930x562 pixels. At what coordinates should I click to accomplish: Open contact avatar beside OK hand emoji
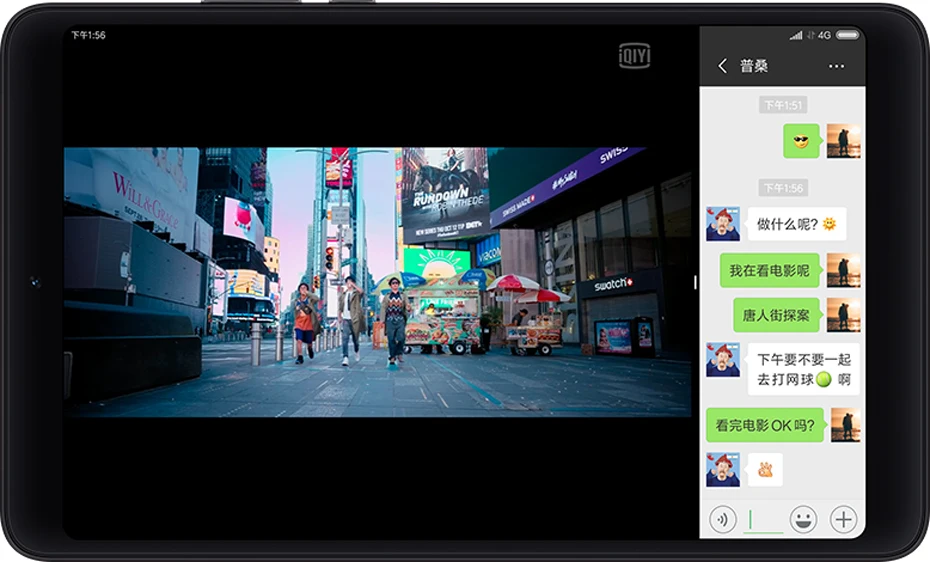pyautogui.click(x=723, y=470)
